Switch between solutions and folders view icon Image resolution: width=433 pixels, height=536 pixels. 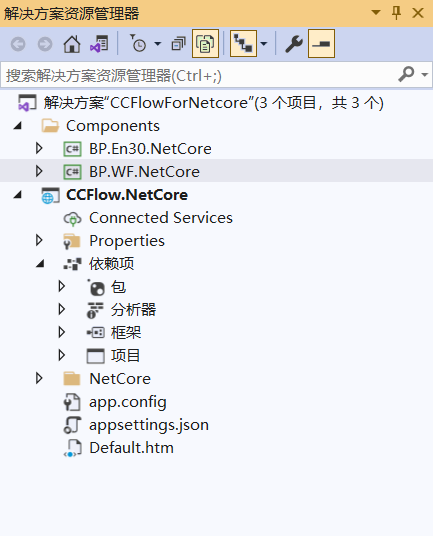point(99,44)
